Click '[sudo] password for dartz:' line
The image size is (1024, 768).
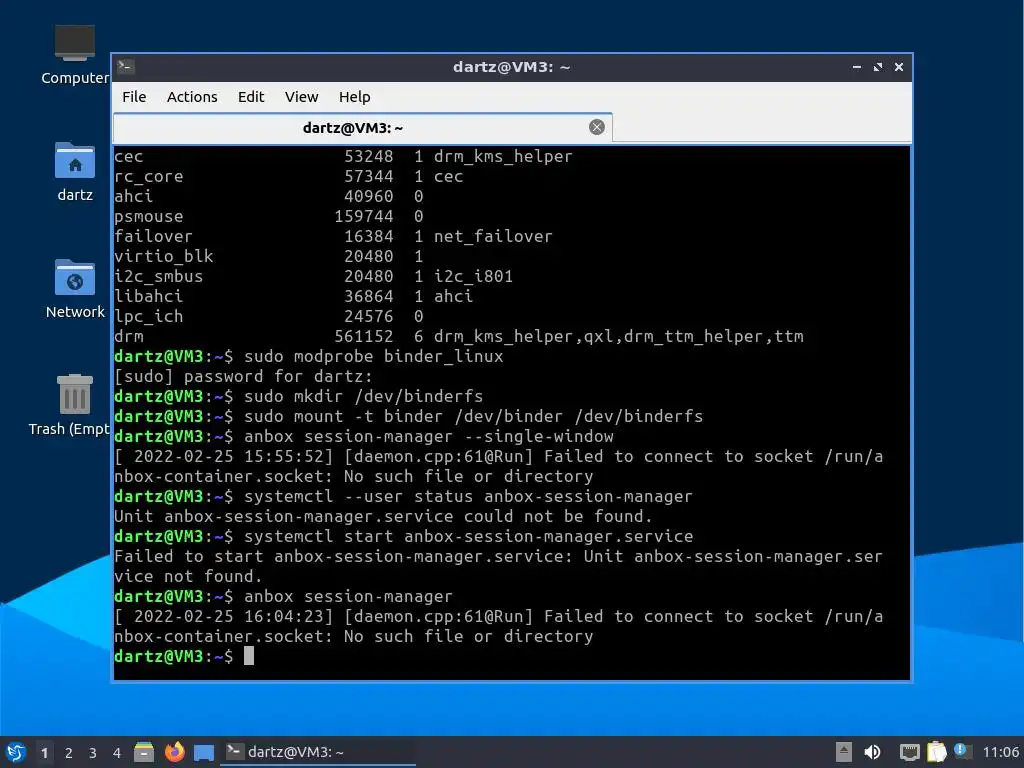243,376
